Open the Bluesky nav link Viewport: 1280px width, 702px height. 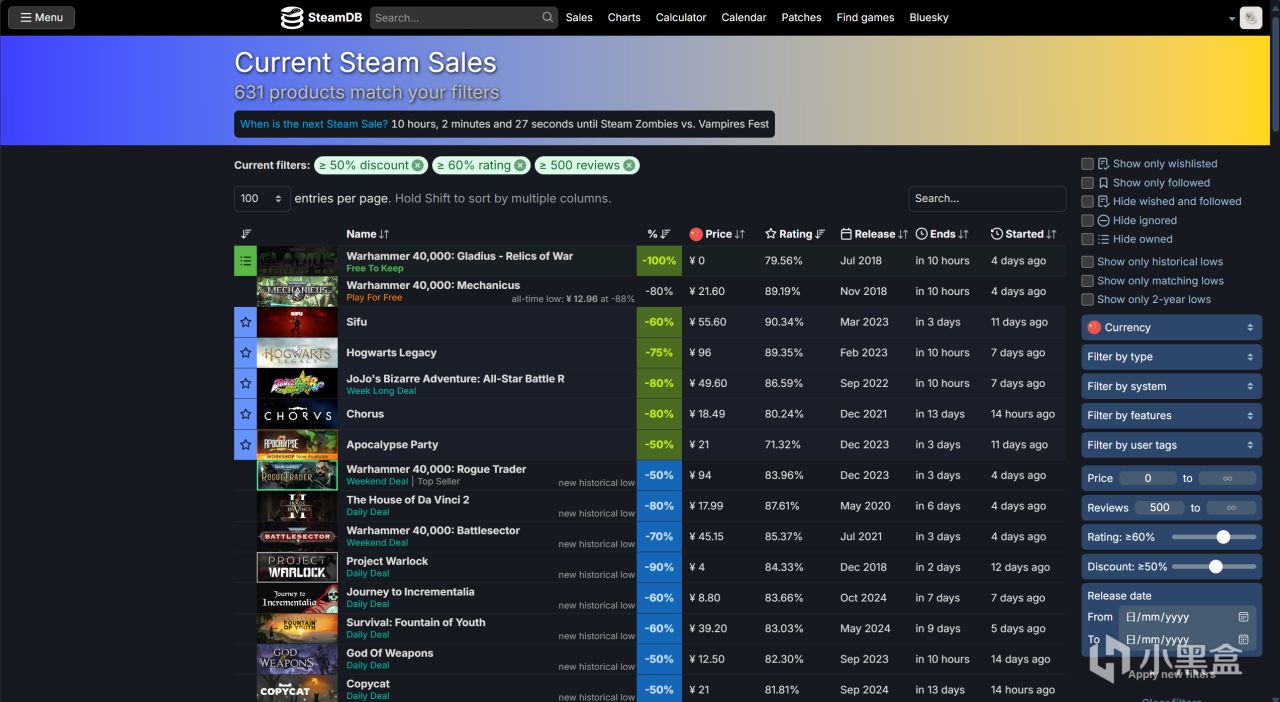[929, 17]
